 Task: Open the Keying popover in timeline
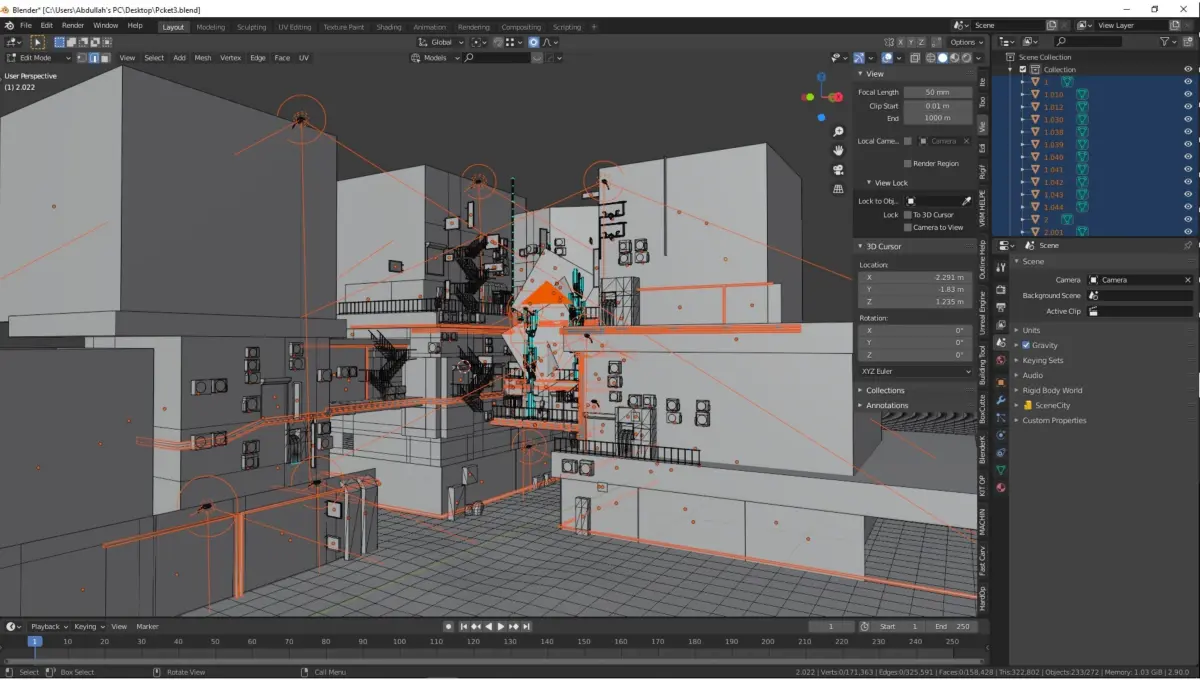tap(89, 626)
